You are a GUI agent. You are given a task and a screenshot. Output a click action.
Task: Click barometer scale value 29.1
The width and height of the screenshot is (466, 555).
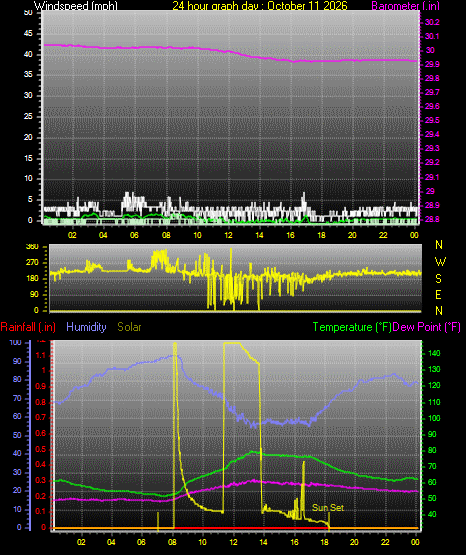[432, 177]
